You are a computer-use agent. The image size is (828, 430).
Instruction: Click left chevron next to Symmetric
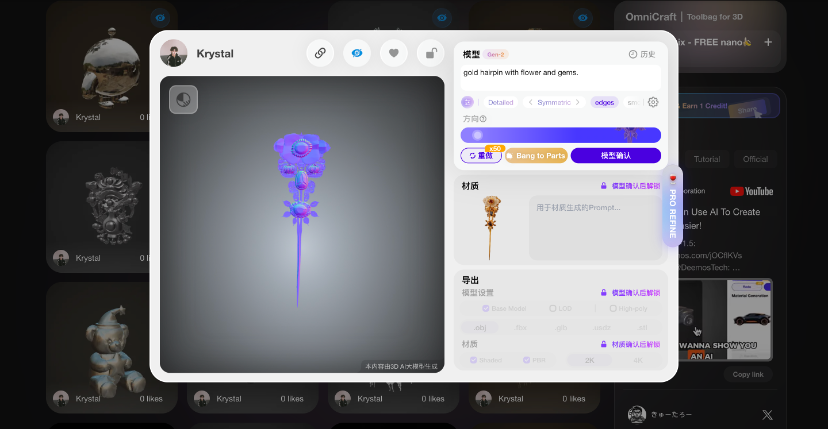(530, 102)
